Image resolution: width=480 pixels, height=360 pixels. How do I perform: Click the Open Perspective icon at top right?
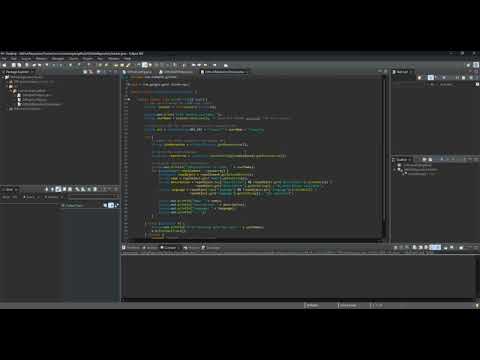(x=468, y=65)
